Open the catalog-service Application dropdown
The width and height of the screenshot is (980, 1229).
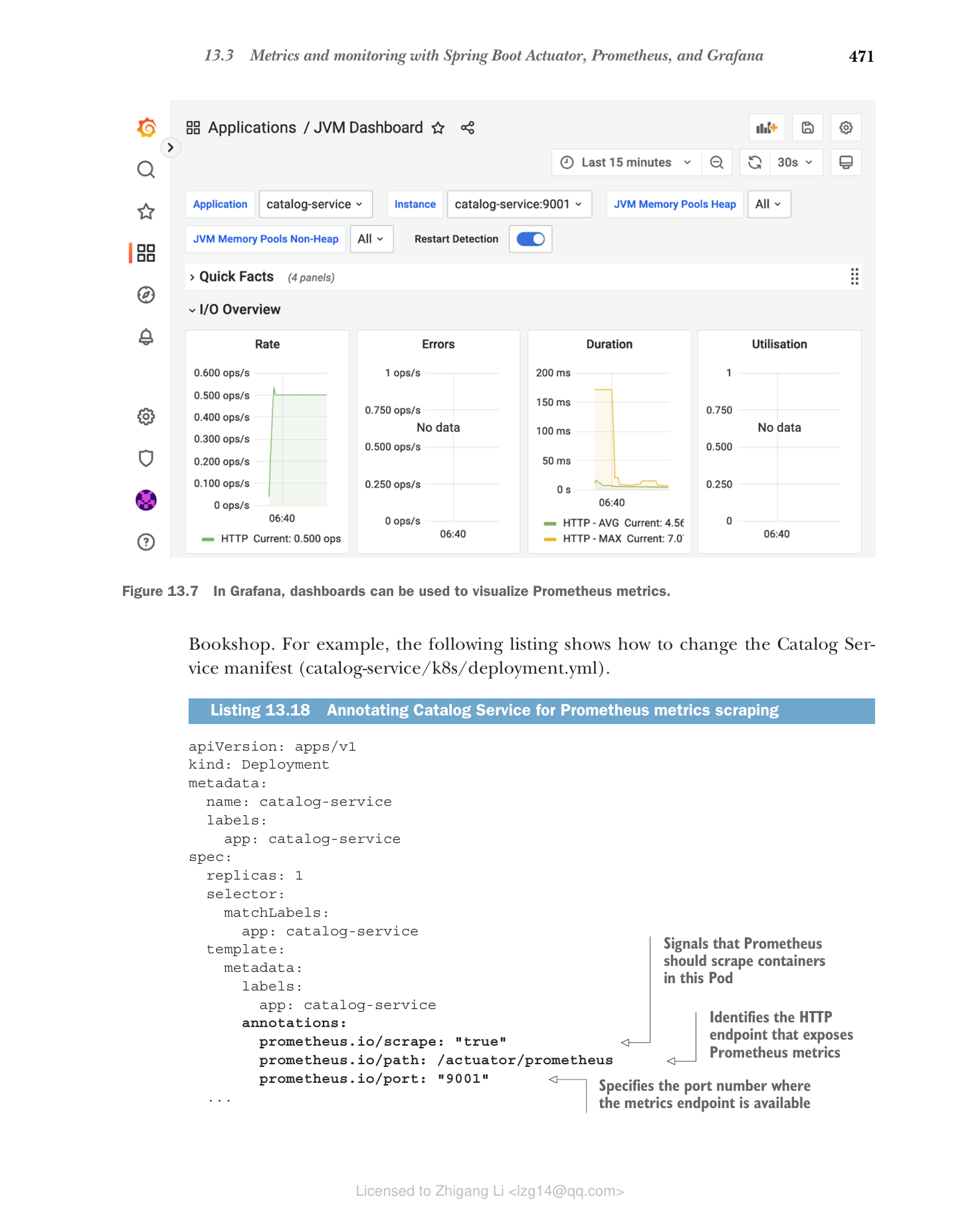pyautogui.click(x=315, y=205)
